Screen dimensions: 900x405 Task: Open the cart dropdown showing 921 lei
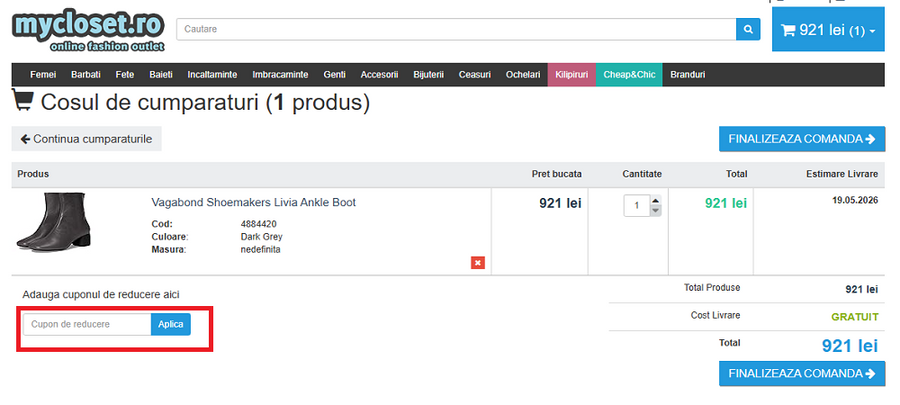pos(828,30)
